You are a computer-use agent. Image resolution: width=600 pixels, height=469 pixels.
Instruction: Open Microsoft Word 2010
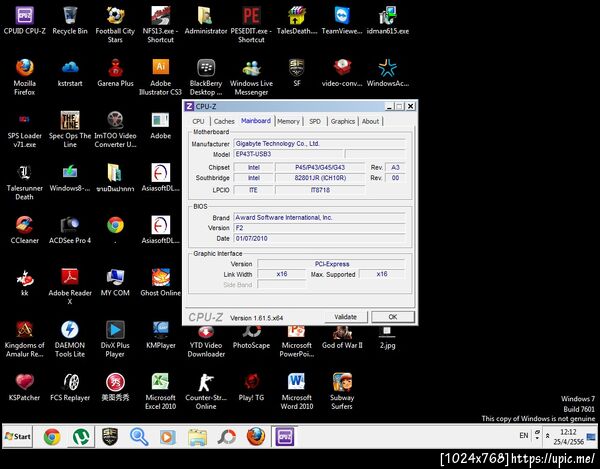point(297,392)
